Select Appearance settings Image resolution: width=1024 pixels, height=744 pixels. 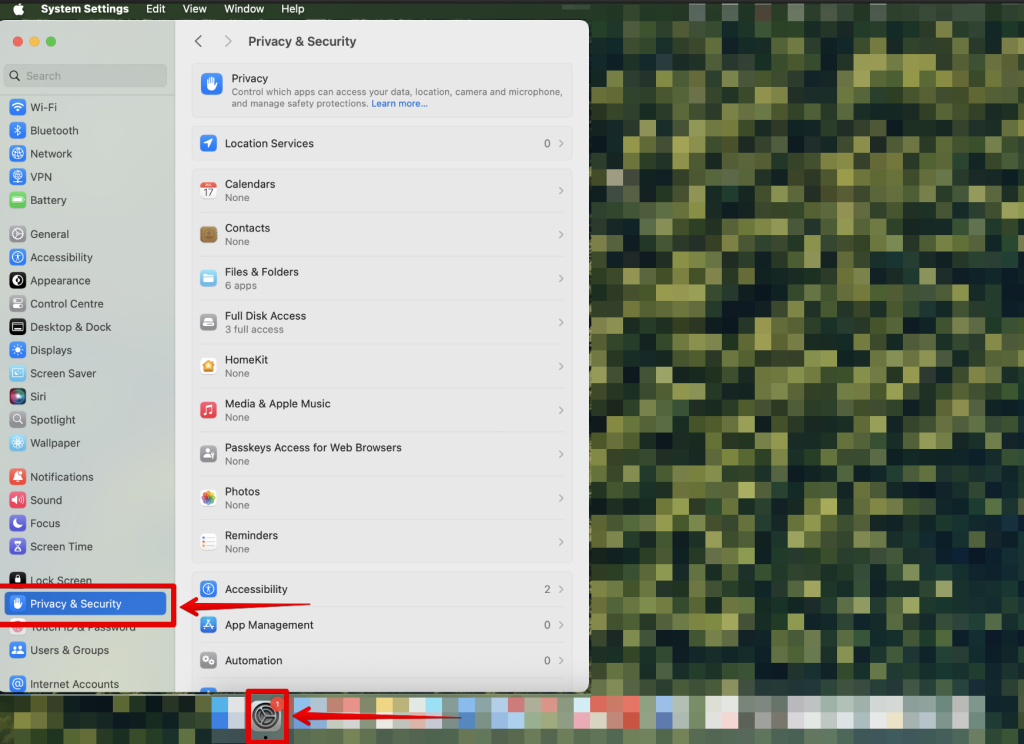pos(86,280)
